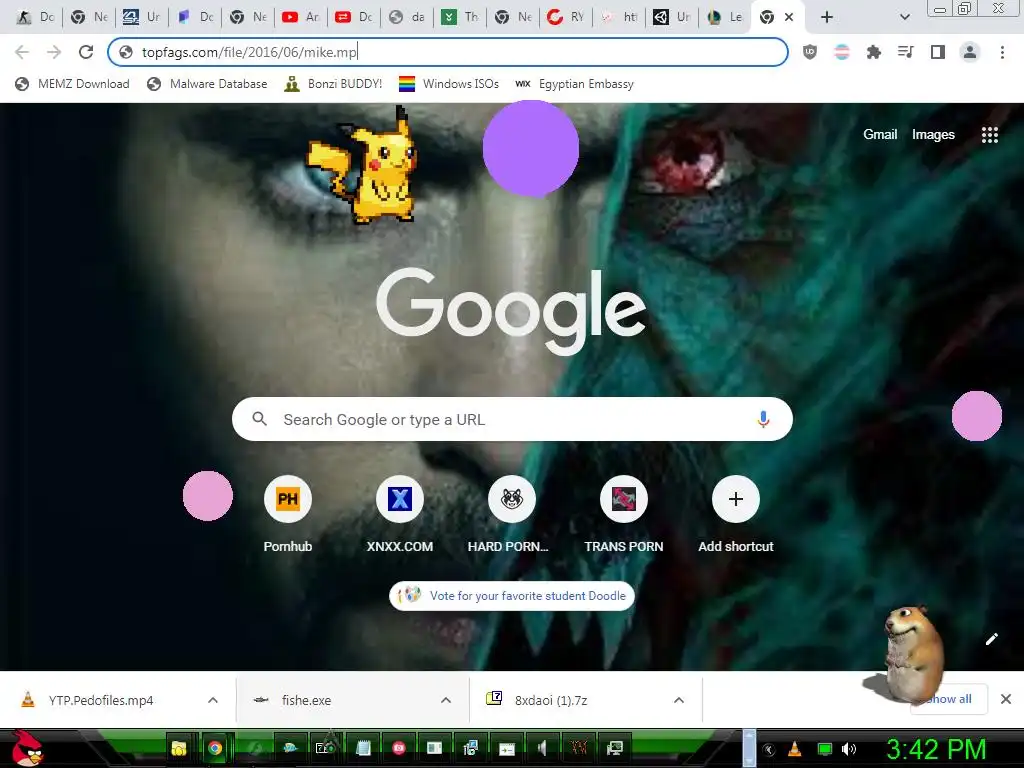Open the Malware Database bookmark

click(208, 84)
